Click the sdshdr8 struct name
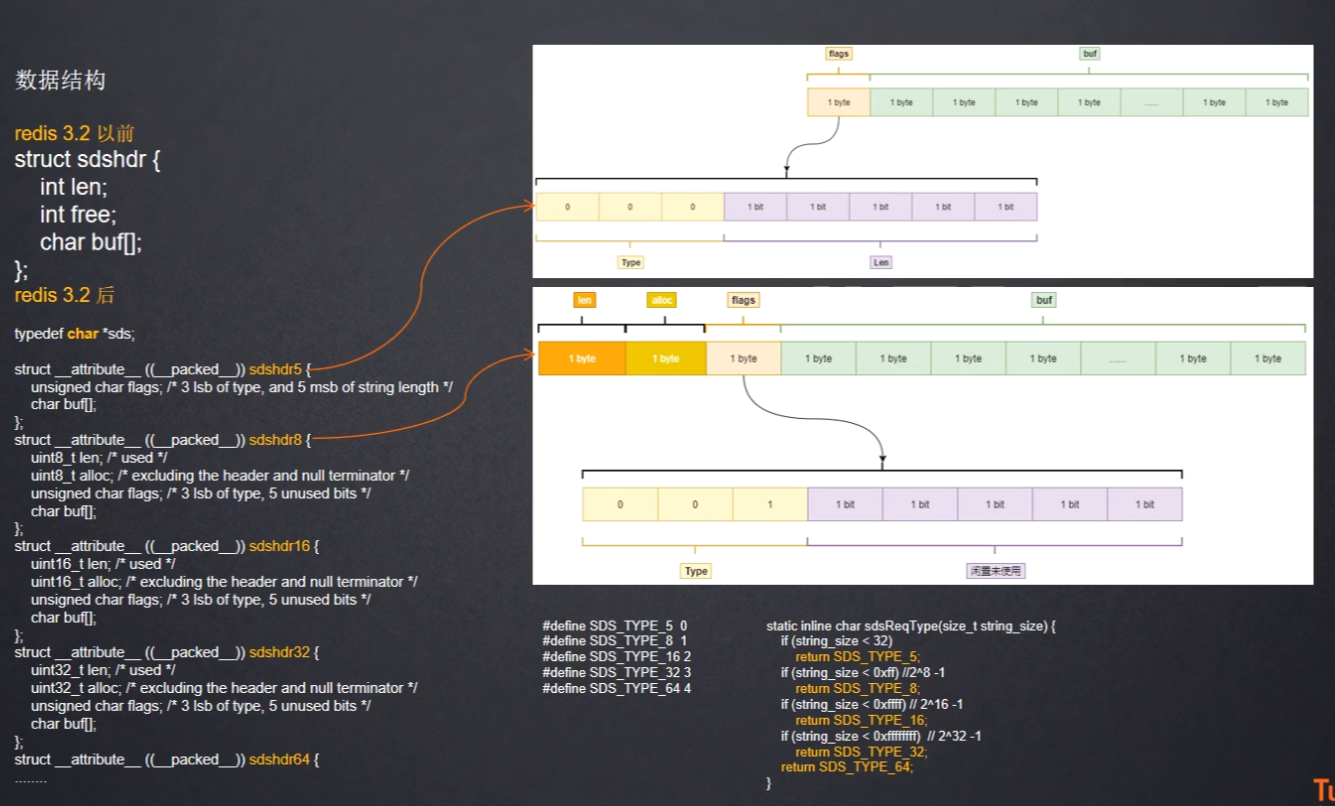The height and width of the screenshot is (806, 1335). point(275,440)
